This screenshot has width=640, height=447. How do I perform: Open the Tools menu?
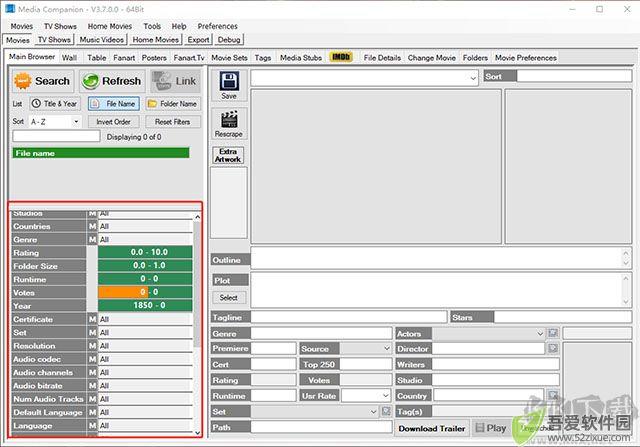coord(152,26)
